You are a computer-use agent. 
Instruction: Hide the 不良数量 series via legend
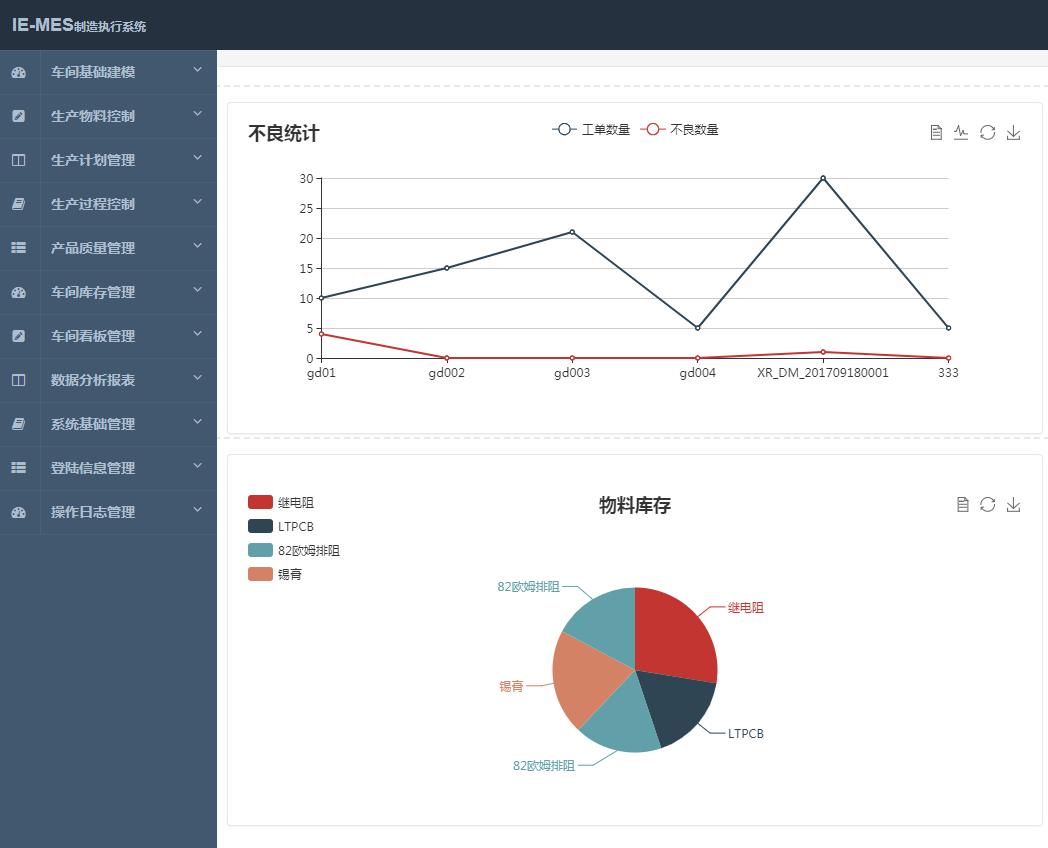pyautogui.click(x=679, y=129)
